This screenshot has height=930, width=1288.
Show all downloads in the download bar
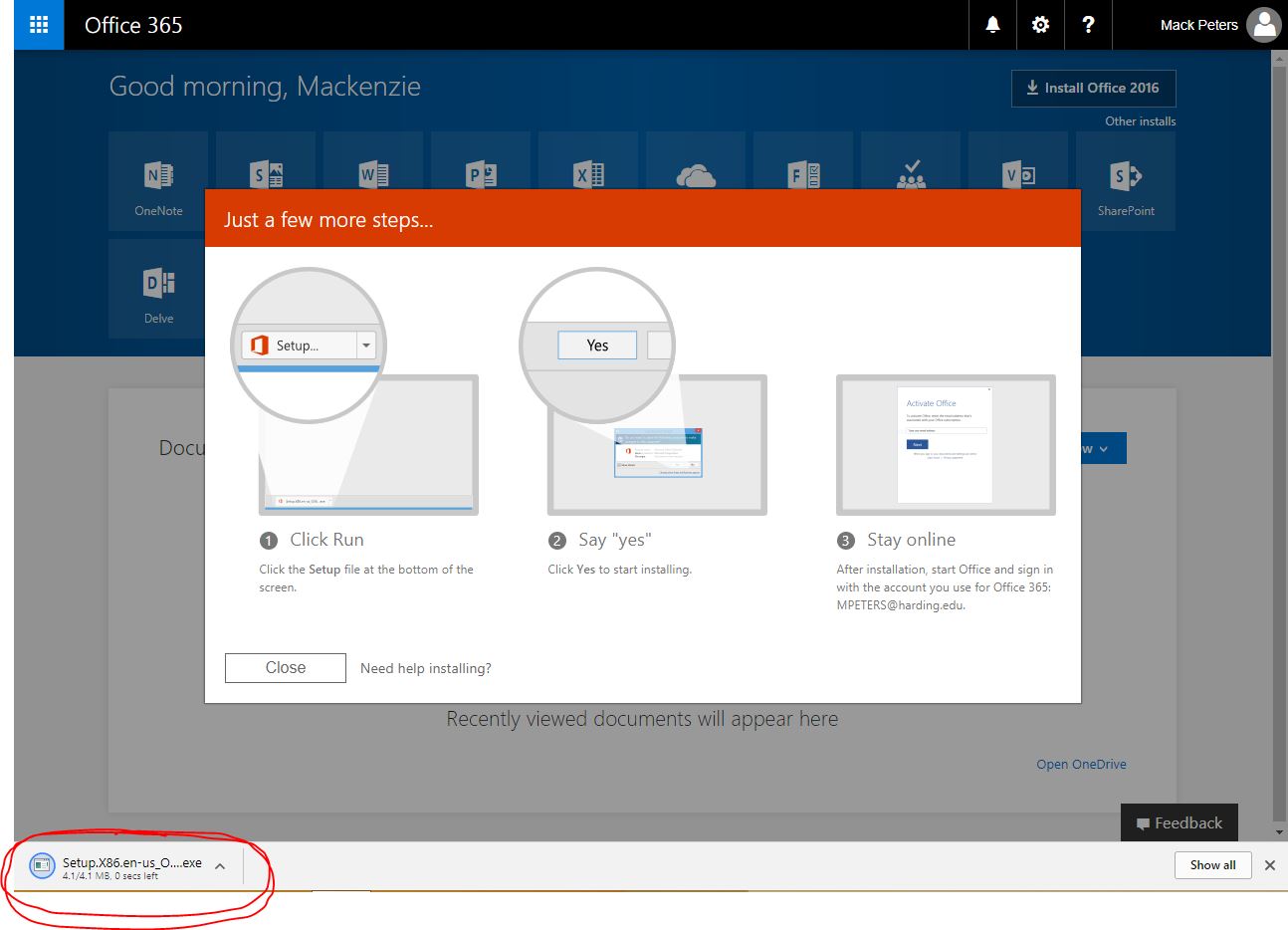[x=1212, y=865]
